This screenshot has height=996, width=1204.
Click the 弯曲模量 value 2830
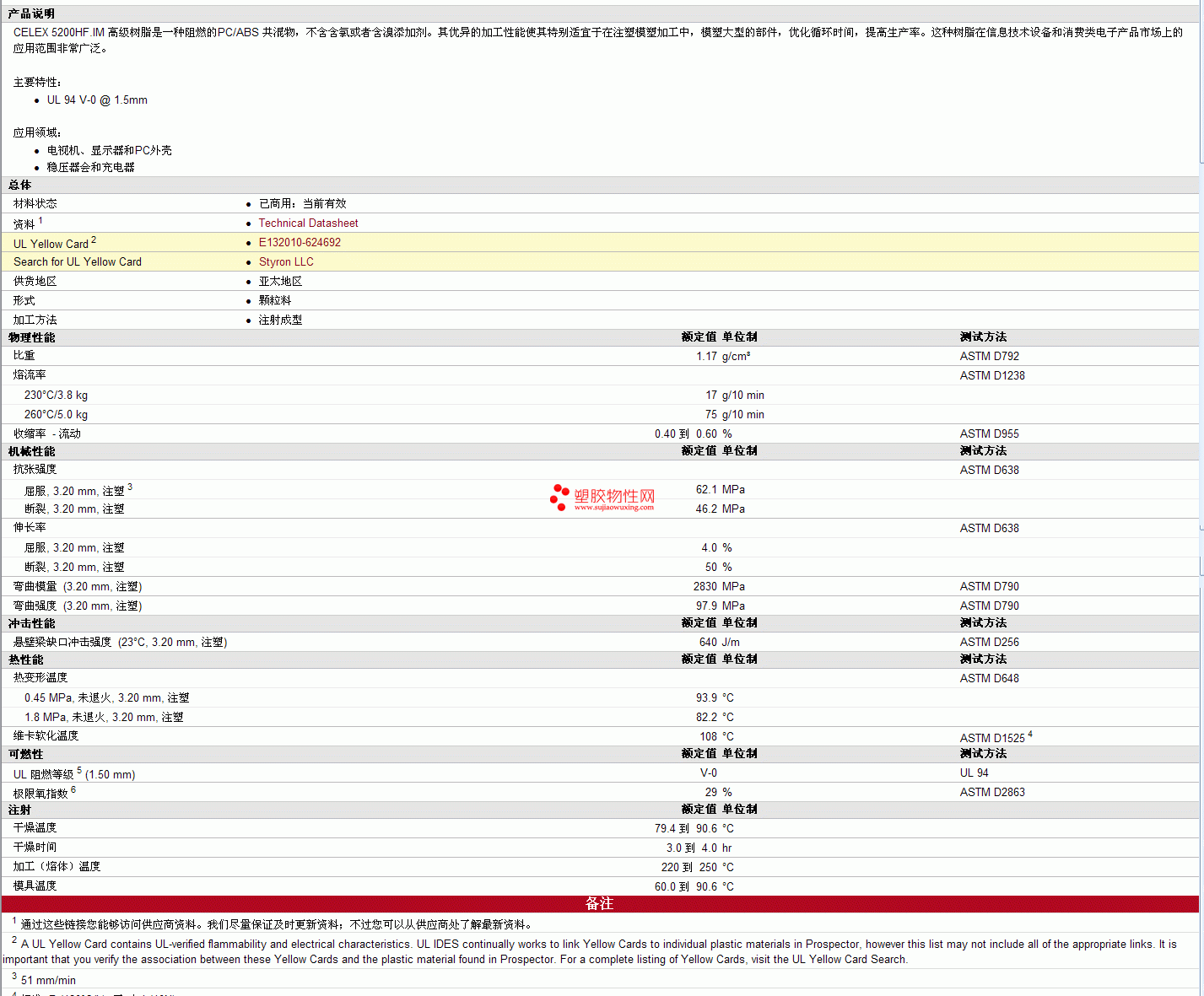pyautogui.click(x=705, y=587)
